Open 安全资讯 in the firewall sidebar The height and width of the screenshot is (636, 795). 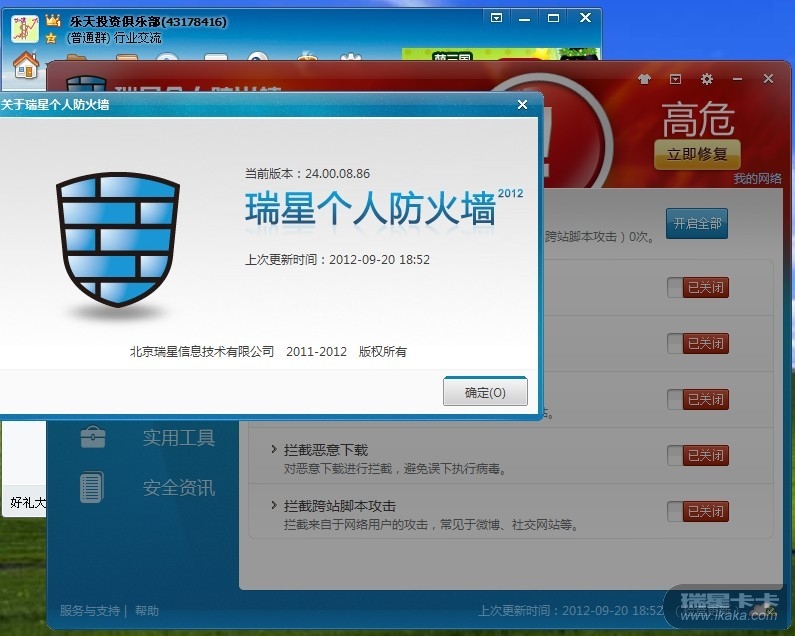click(x=178, y=488)
